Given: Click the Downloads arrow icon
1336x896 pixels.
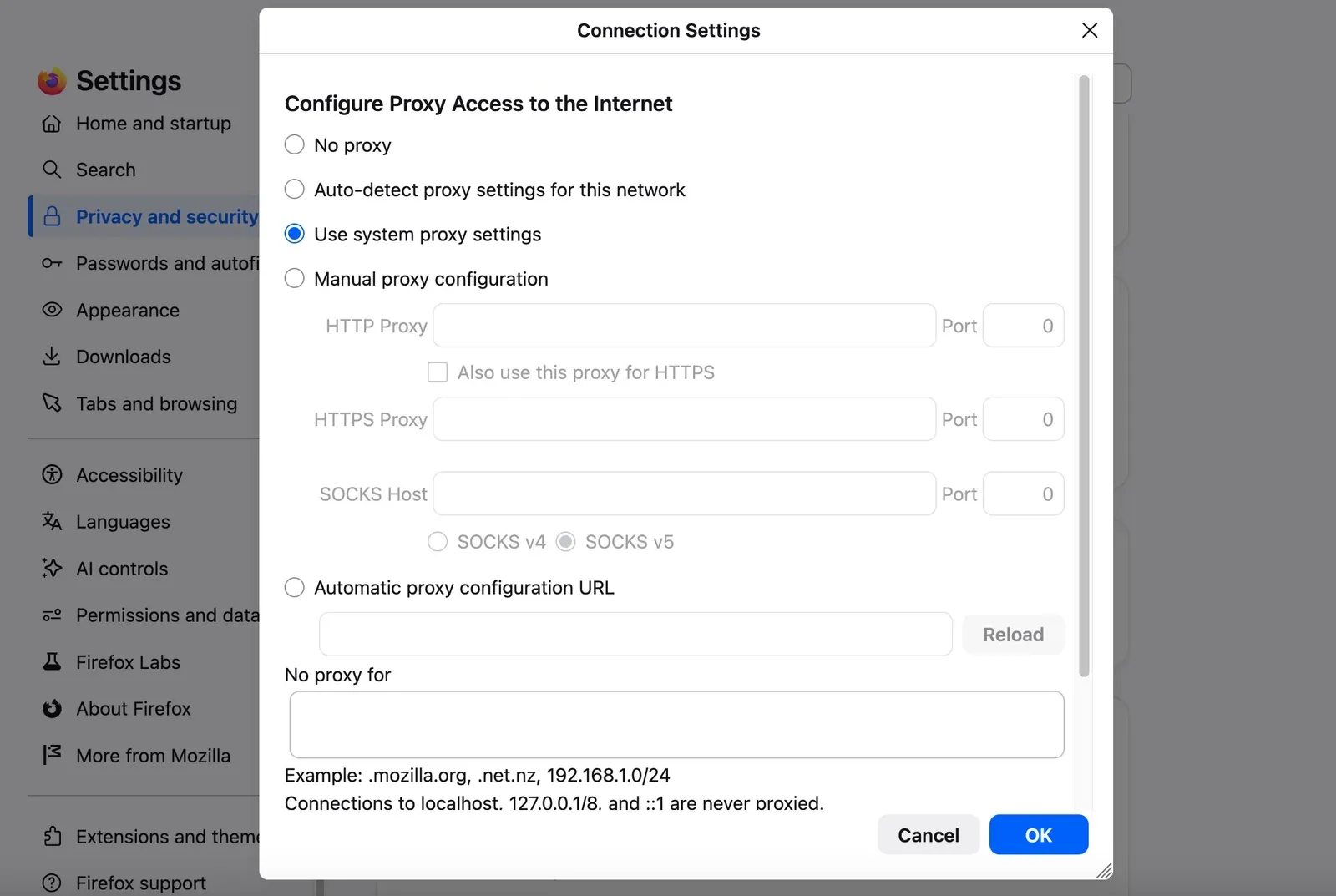Looking at the screenshot, I should coord(52,357).
